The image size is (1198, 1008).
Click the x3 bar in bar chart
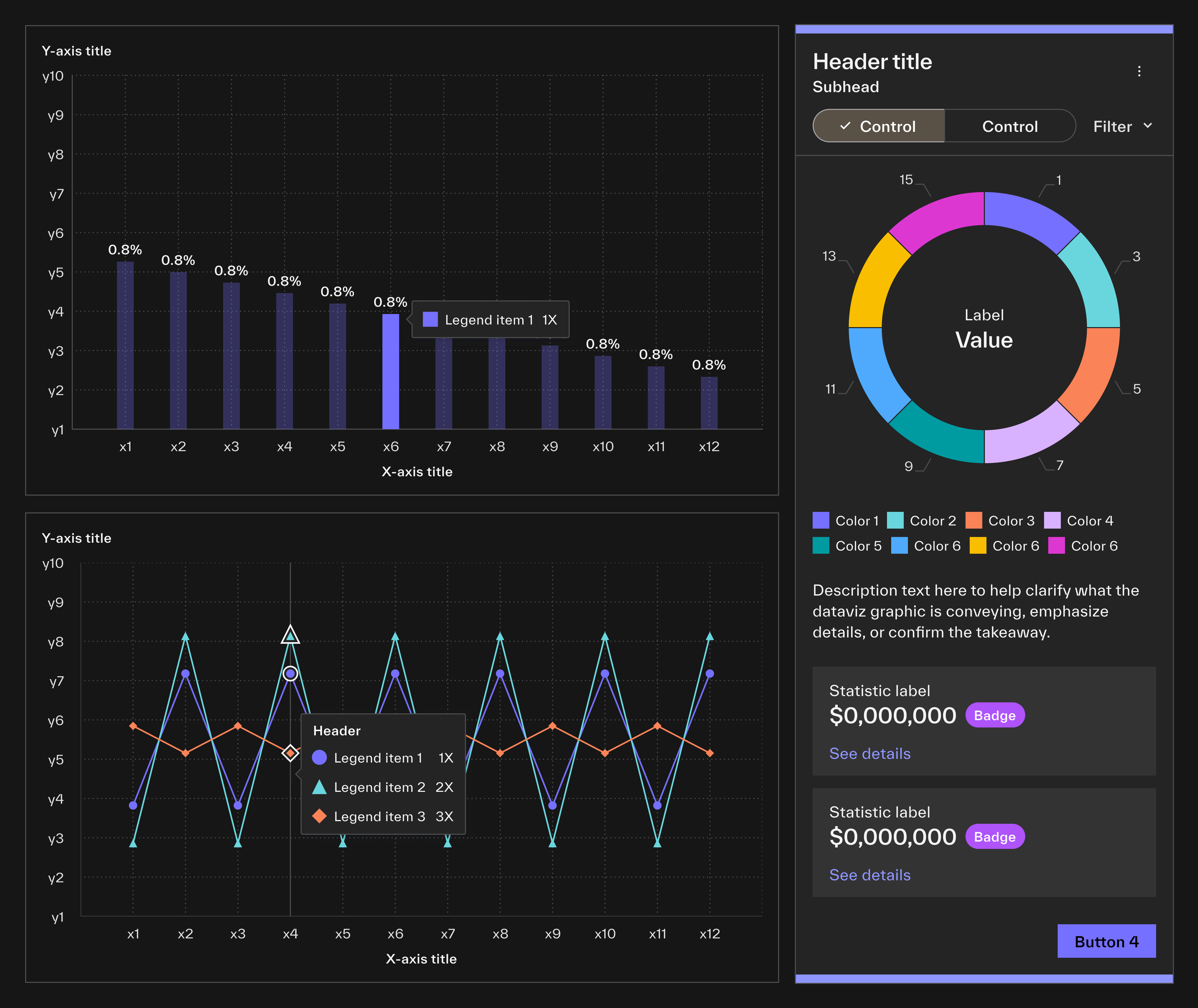pyautogui.click(x=231, y=355)
